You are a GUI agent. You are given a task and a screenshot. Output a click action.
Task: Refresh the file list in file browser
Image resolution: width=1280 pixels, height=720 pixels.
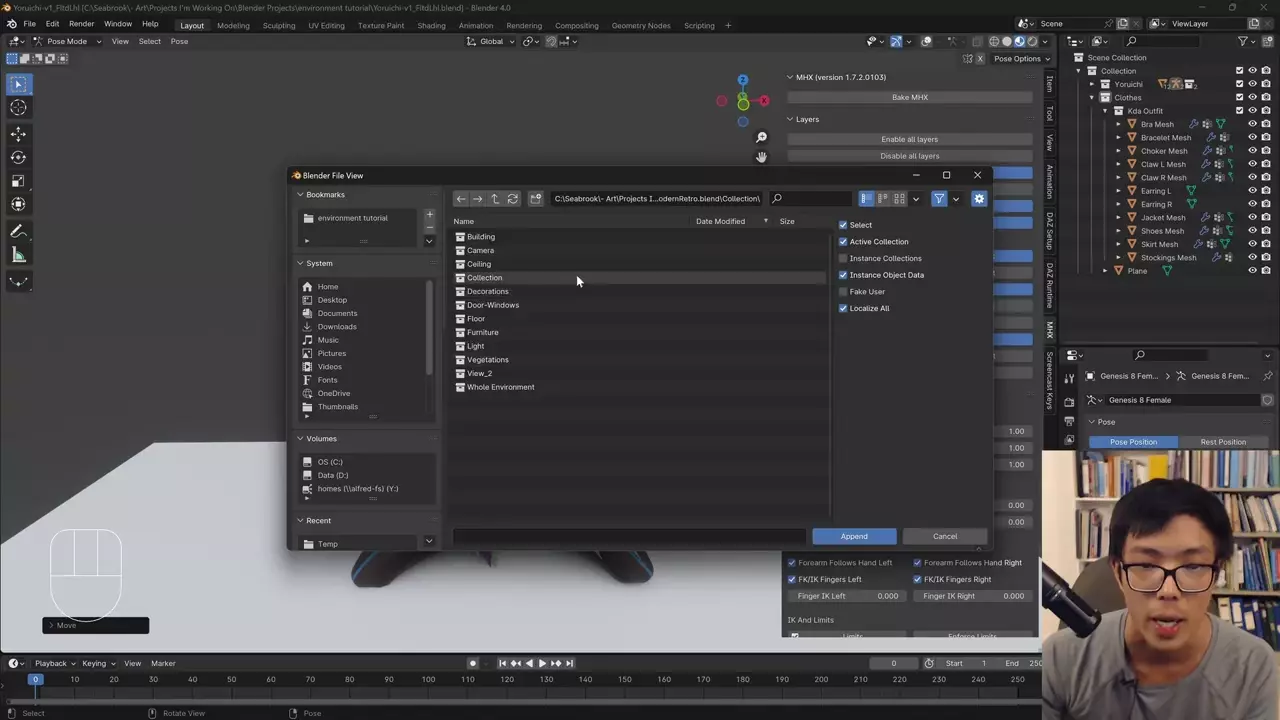(x=513, y=199)
